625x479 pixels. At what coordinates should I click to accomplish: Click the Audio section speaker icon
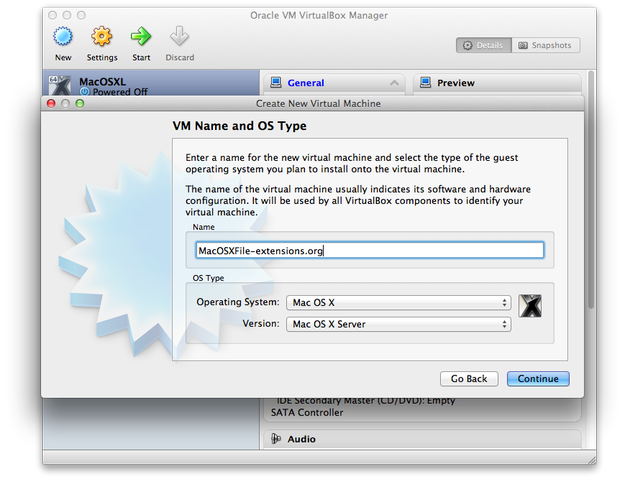[276, 439]
